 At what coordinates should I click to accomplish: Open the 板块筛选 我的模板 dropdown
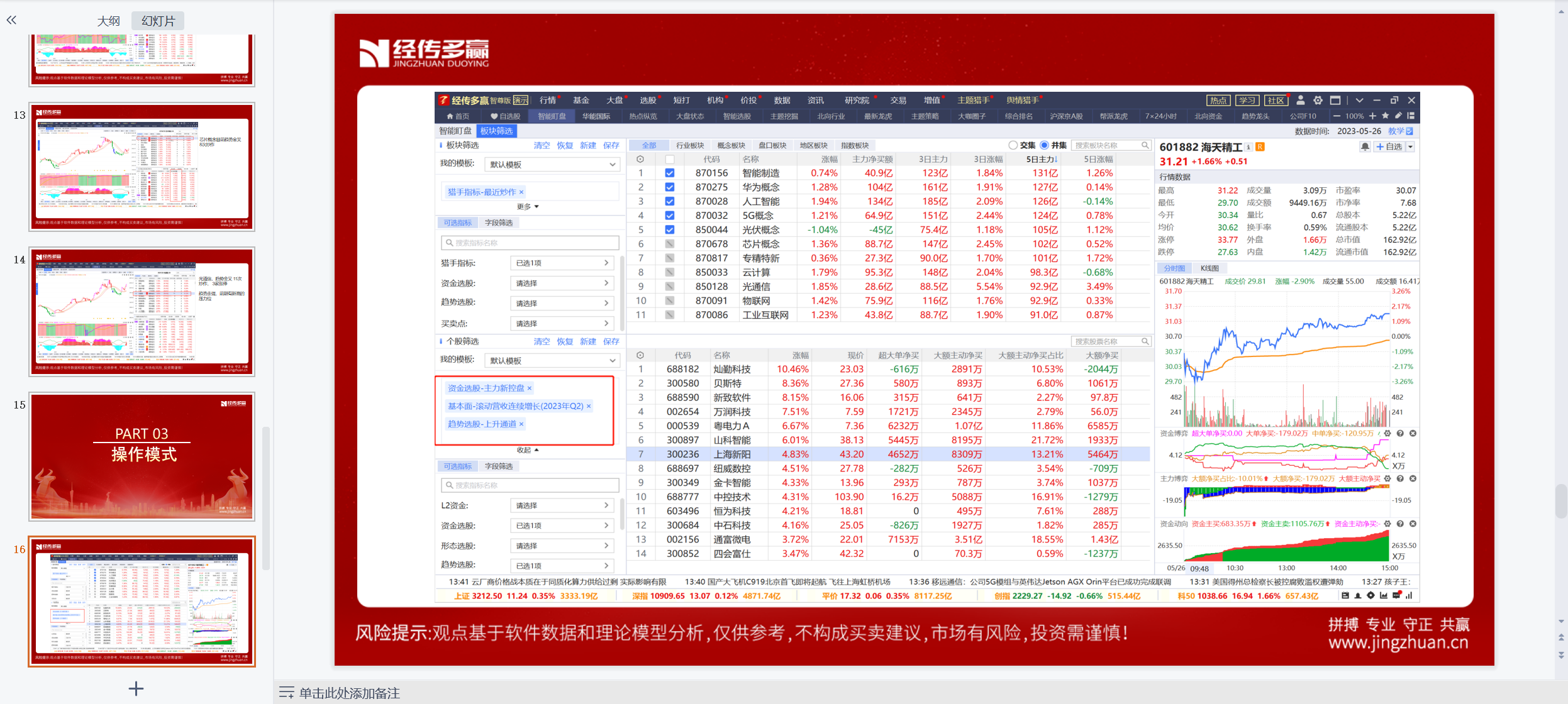(552, 165)
